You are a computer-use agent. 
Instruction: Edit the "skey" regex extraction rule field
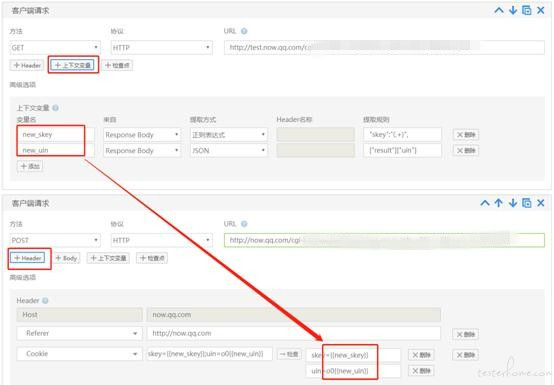coord(402,135)
